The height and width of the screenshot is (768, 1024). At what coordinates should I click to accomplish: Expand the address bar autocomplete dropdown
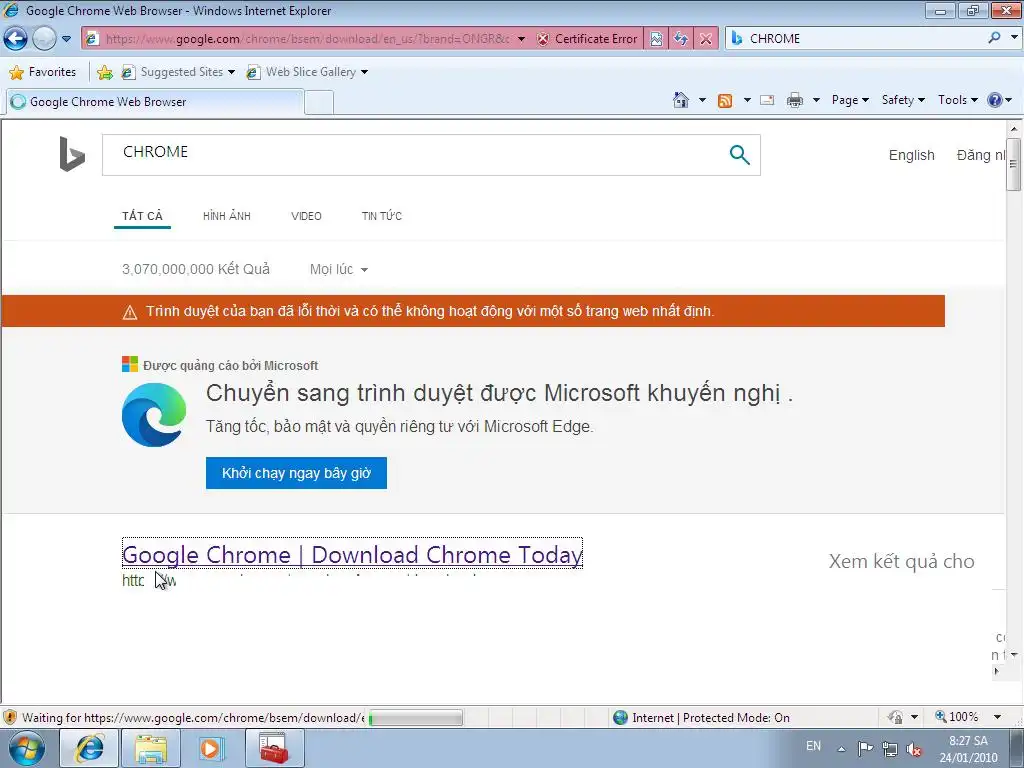point(521,39)
